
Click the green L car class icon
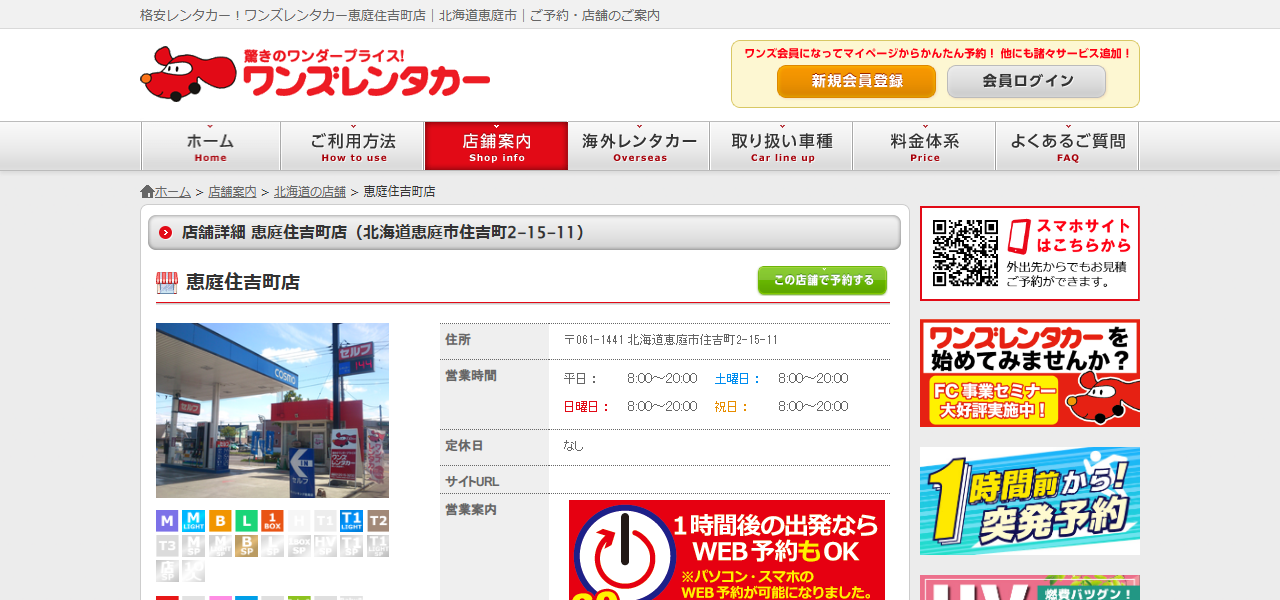click(x=246, y=521)
